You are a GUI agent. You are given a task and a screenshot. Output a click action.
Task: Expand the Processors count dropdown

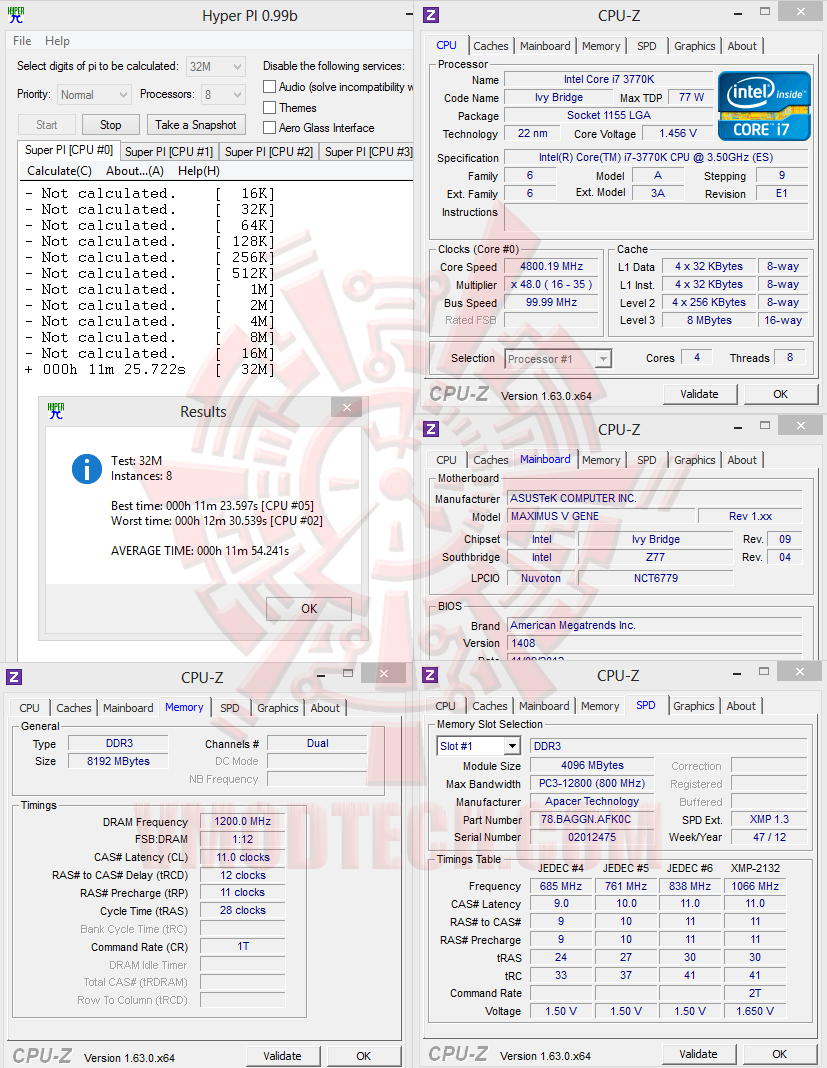tap(223, 95)
